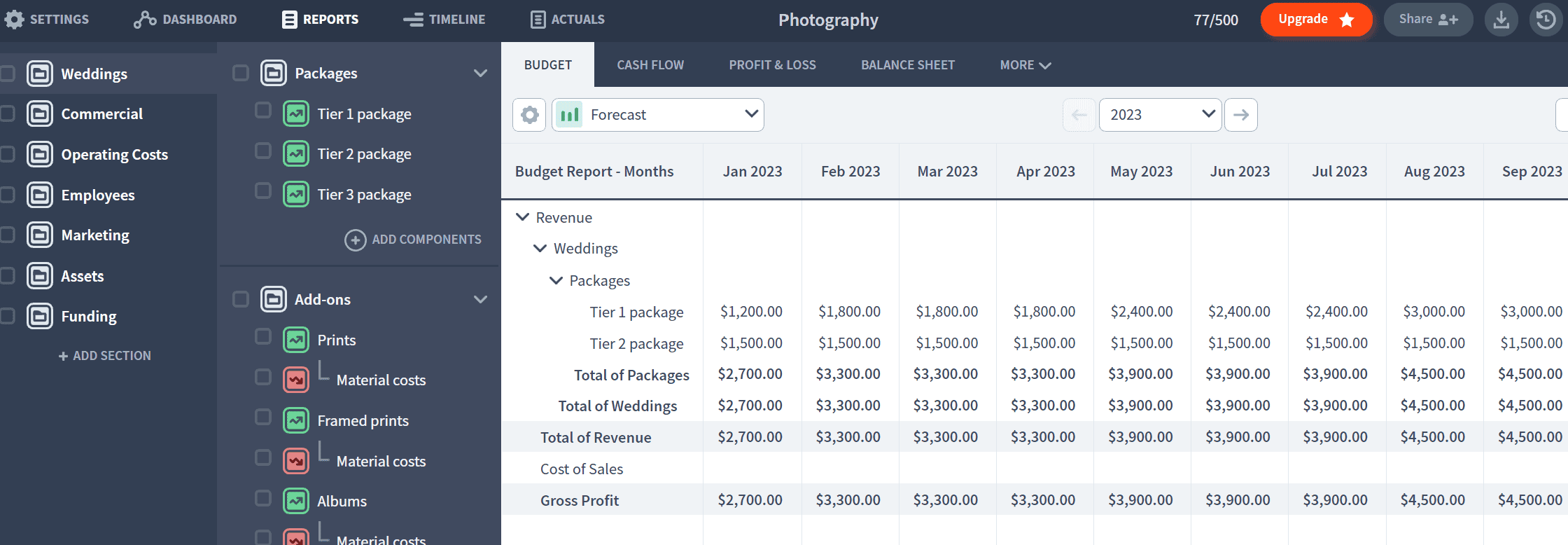Tick the Add-ons group checkbox
Image resolution: width=1568 pixels, height=545 pixels.
[x=241, y=299]
